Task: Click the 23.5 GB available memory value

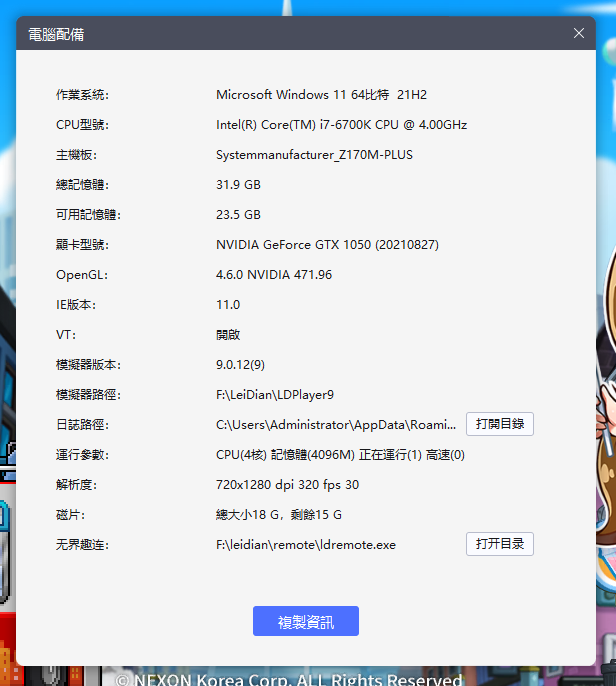Action: pos(238,215)
